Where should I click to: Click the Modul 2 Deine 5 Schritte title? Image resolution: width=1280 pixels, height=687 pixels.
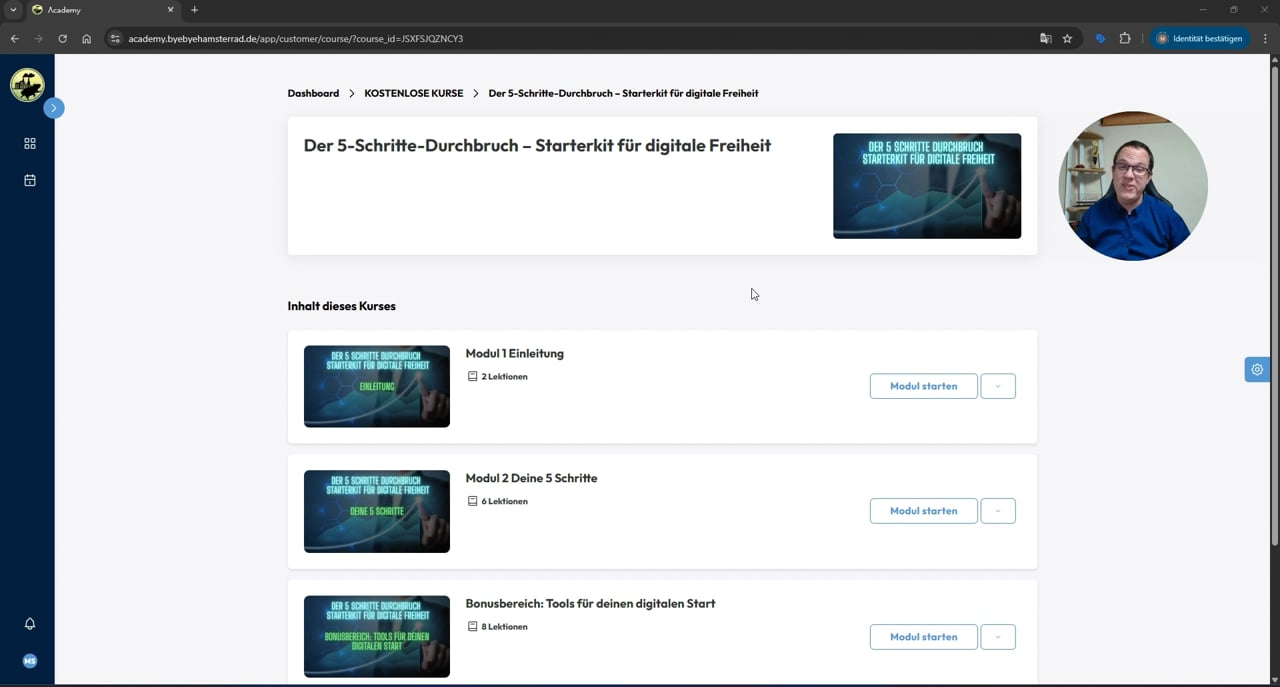(x=531, y=478)
